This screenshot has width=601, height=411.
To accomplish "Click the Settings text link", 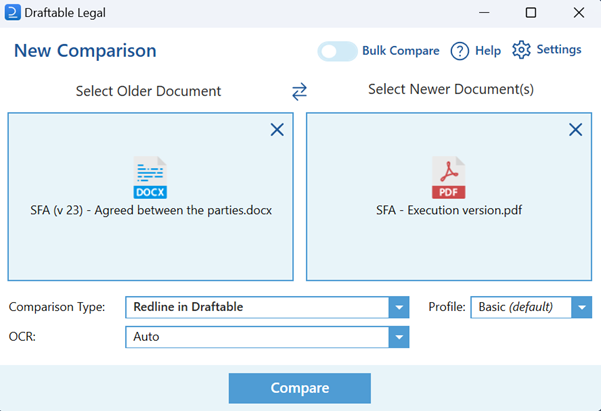I will coord(559,49).
